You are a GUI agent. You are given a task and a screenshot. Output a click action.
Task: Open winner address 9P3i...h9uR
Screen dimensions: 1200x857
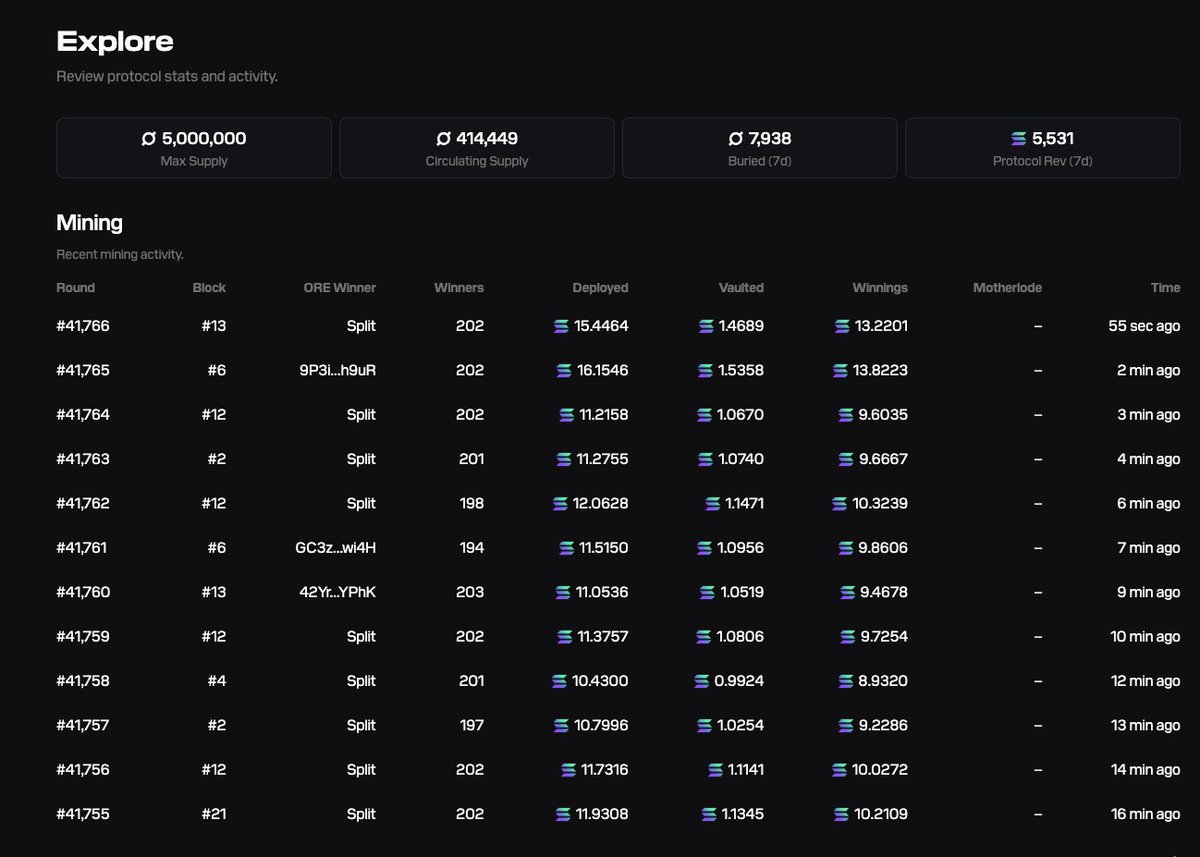[339, 370]
